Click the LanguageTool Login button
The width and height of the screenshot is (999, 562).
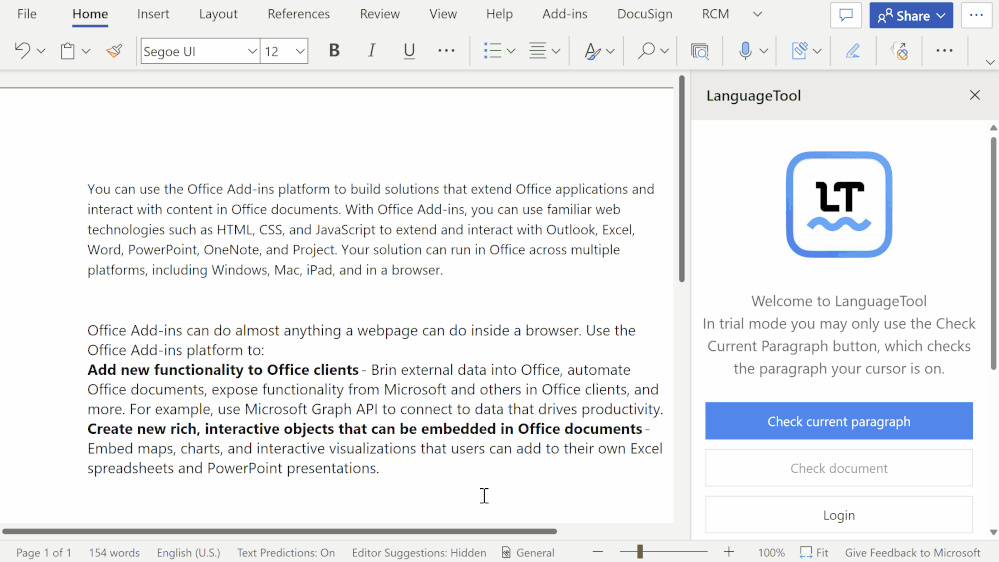point(839,515)
